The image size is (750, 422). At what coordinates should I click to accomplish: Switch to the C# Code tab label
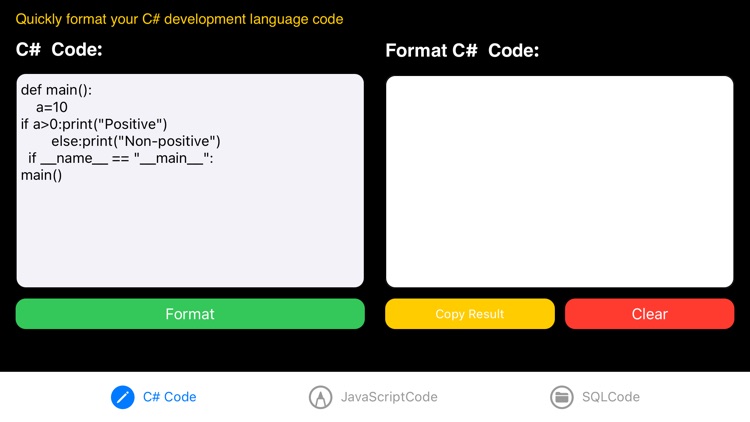169,397
